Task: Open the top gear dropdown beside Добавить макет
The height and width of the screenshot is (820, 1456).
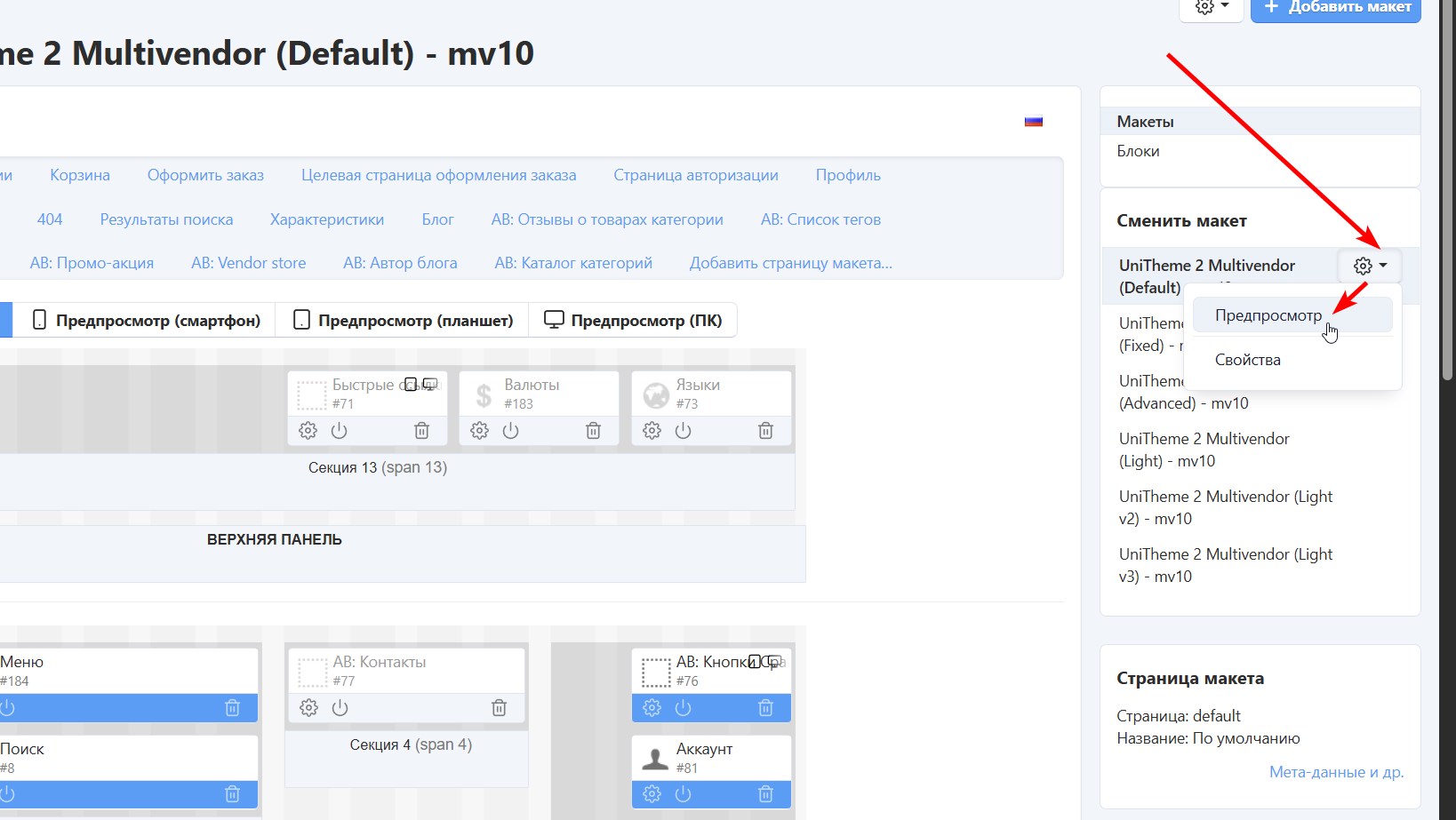Action: pos(1211,8)
